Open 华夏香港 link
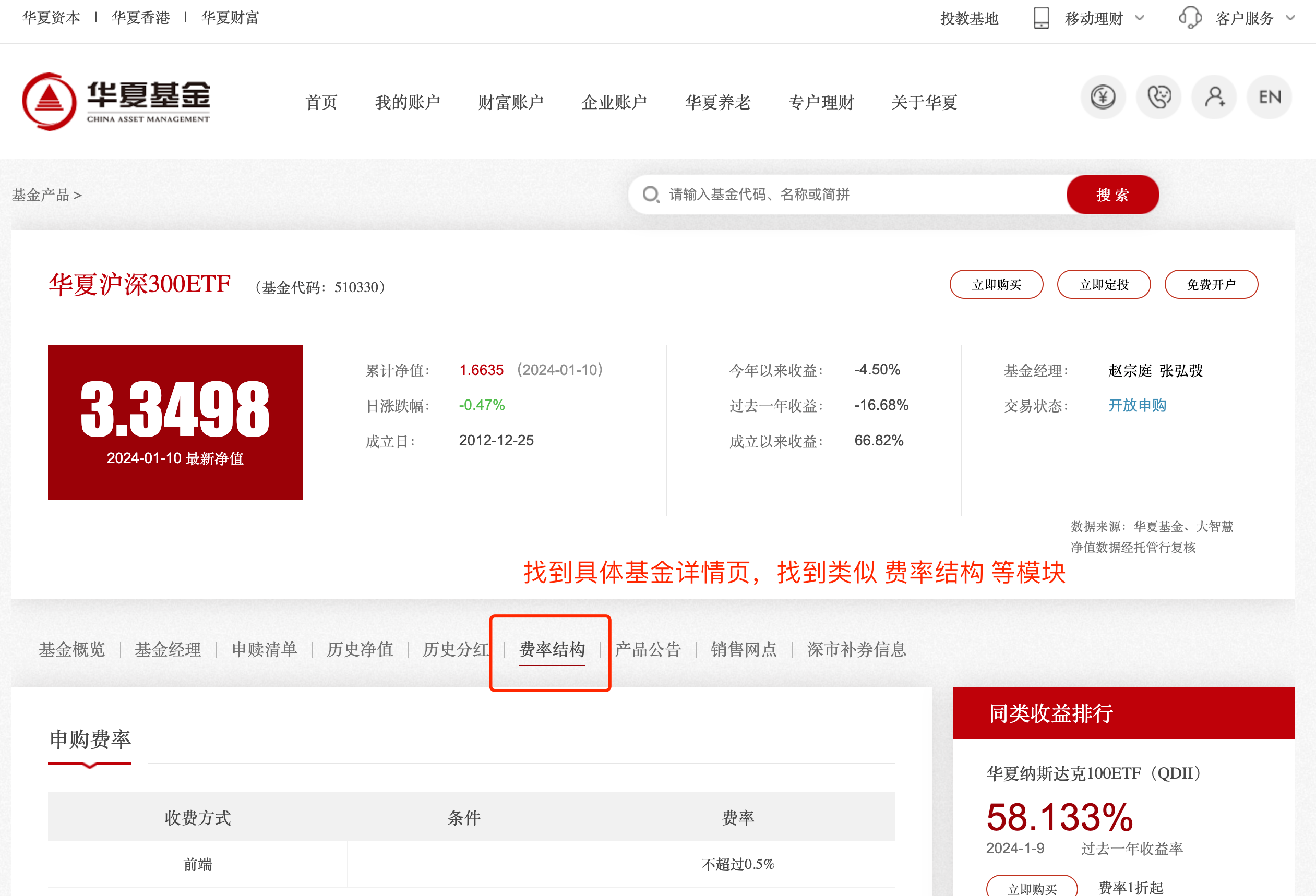 [141, 18]
